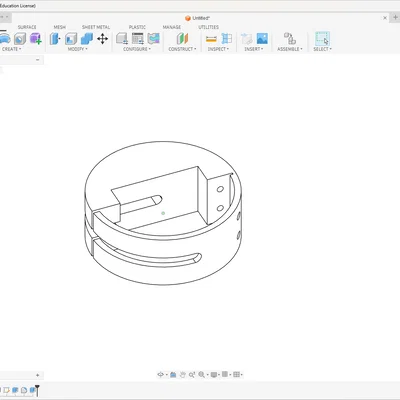Open Grid and Snaps settings icon
This screenshot has width=400, height=400.
pos(225,374)
